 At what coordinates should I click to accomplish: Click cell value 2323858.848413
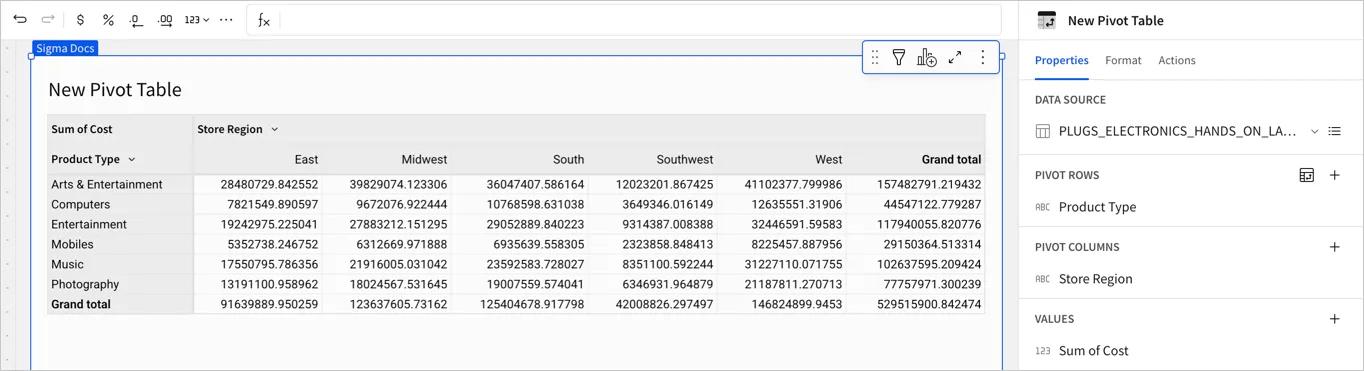(653, 244)
